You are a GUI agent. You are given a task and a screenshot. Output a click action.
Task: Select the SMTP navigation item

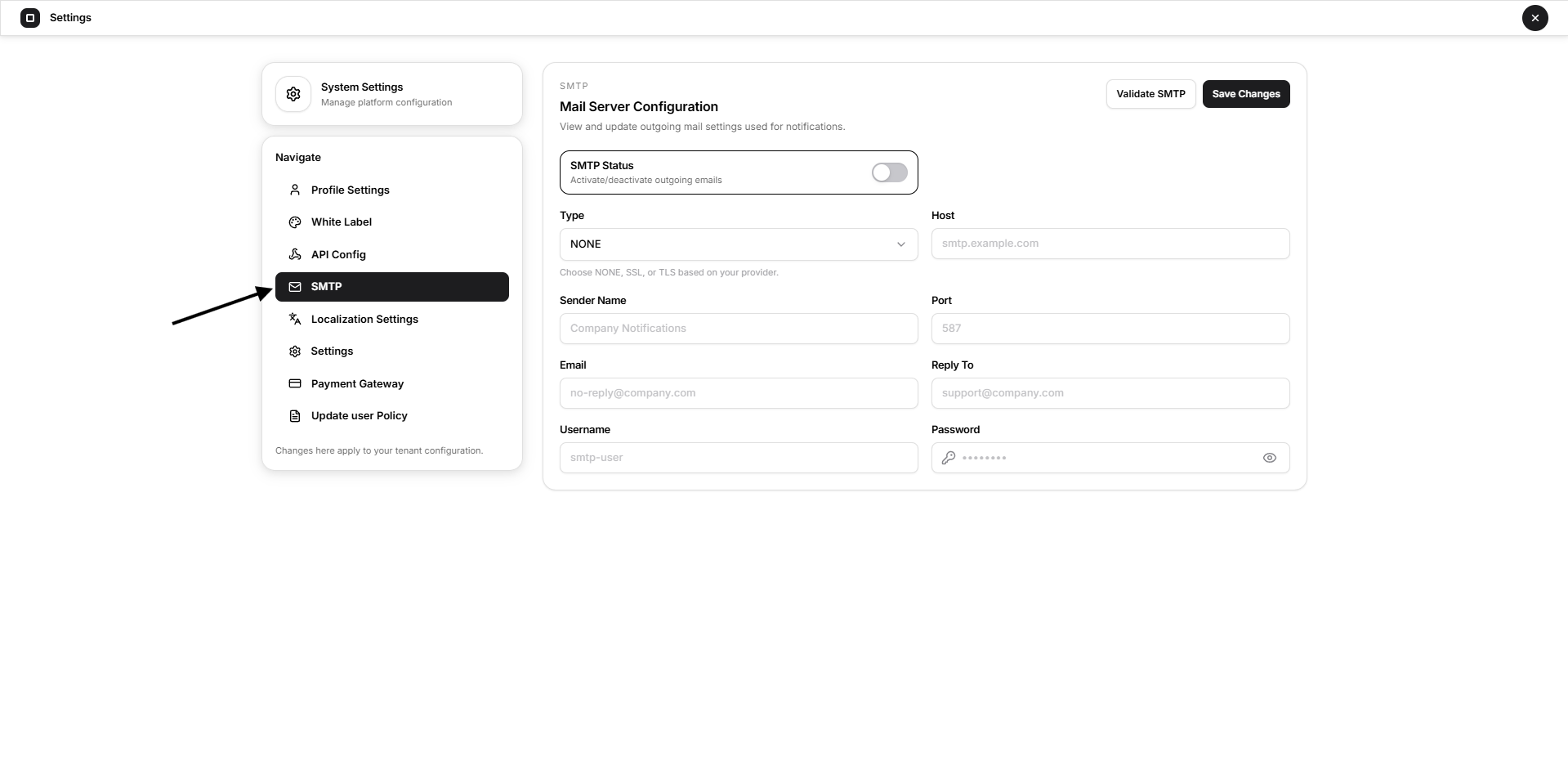coord(392,287)
